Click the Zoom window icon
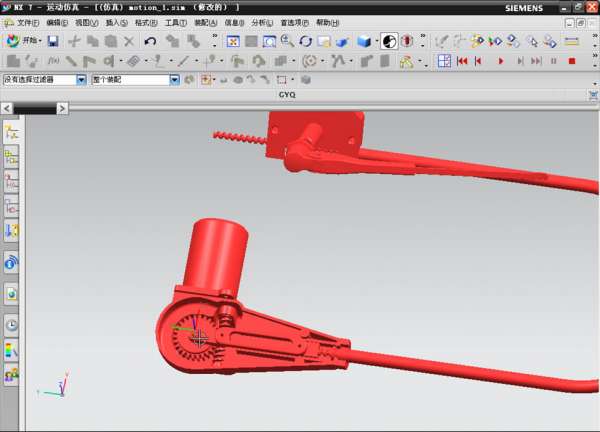 tap(269, 41)
